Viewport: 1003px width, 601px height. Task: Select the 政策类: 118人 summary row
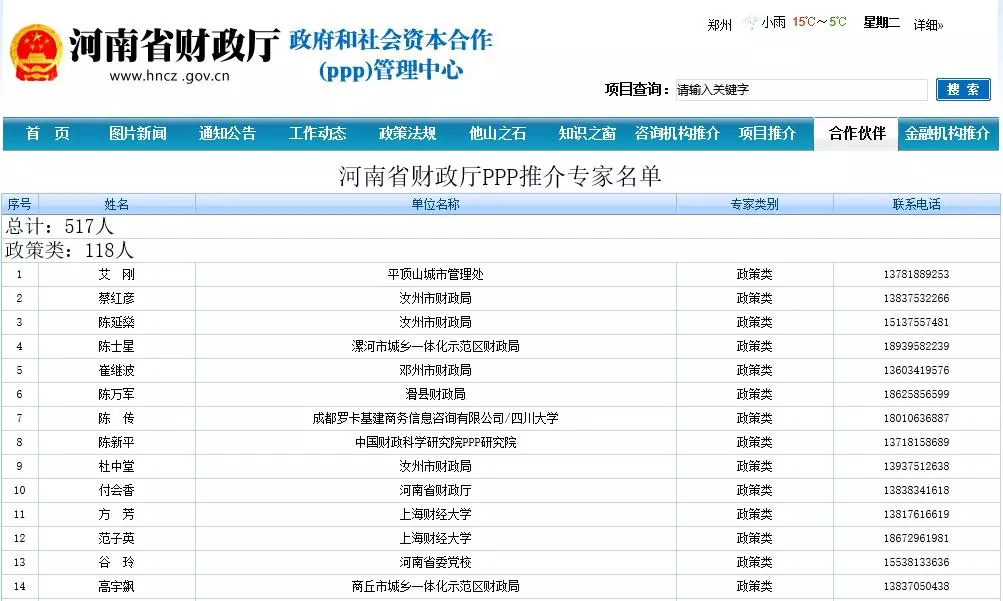pos(501,250)
